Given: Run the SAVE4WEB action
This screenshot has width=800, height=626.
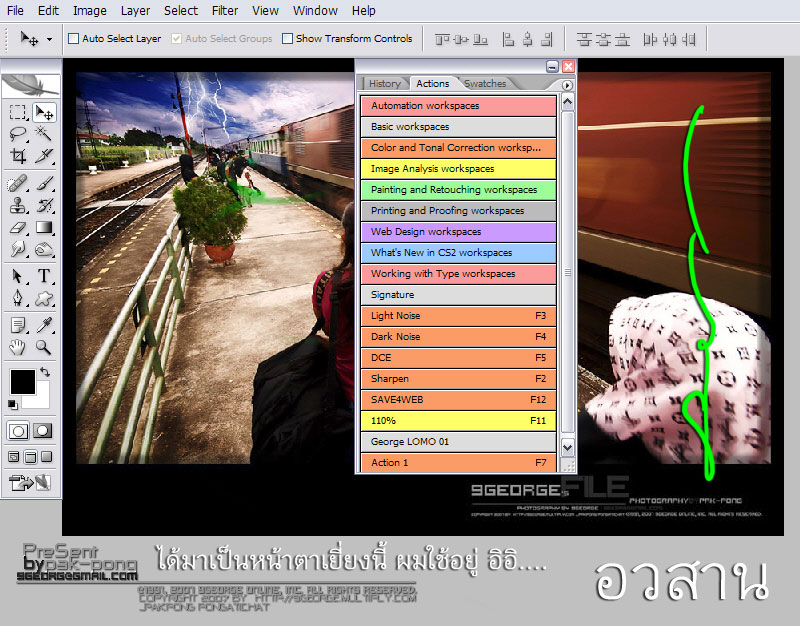Looking at the screenshot, I should tap(458, 399).
